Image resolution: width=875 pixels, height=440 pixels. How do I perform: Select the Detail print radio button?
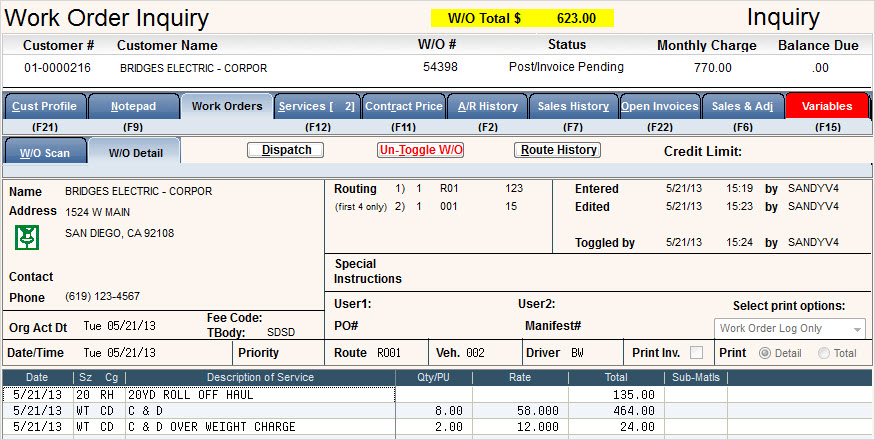tap(765, 353)
